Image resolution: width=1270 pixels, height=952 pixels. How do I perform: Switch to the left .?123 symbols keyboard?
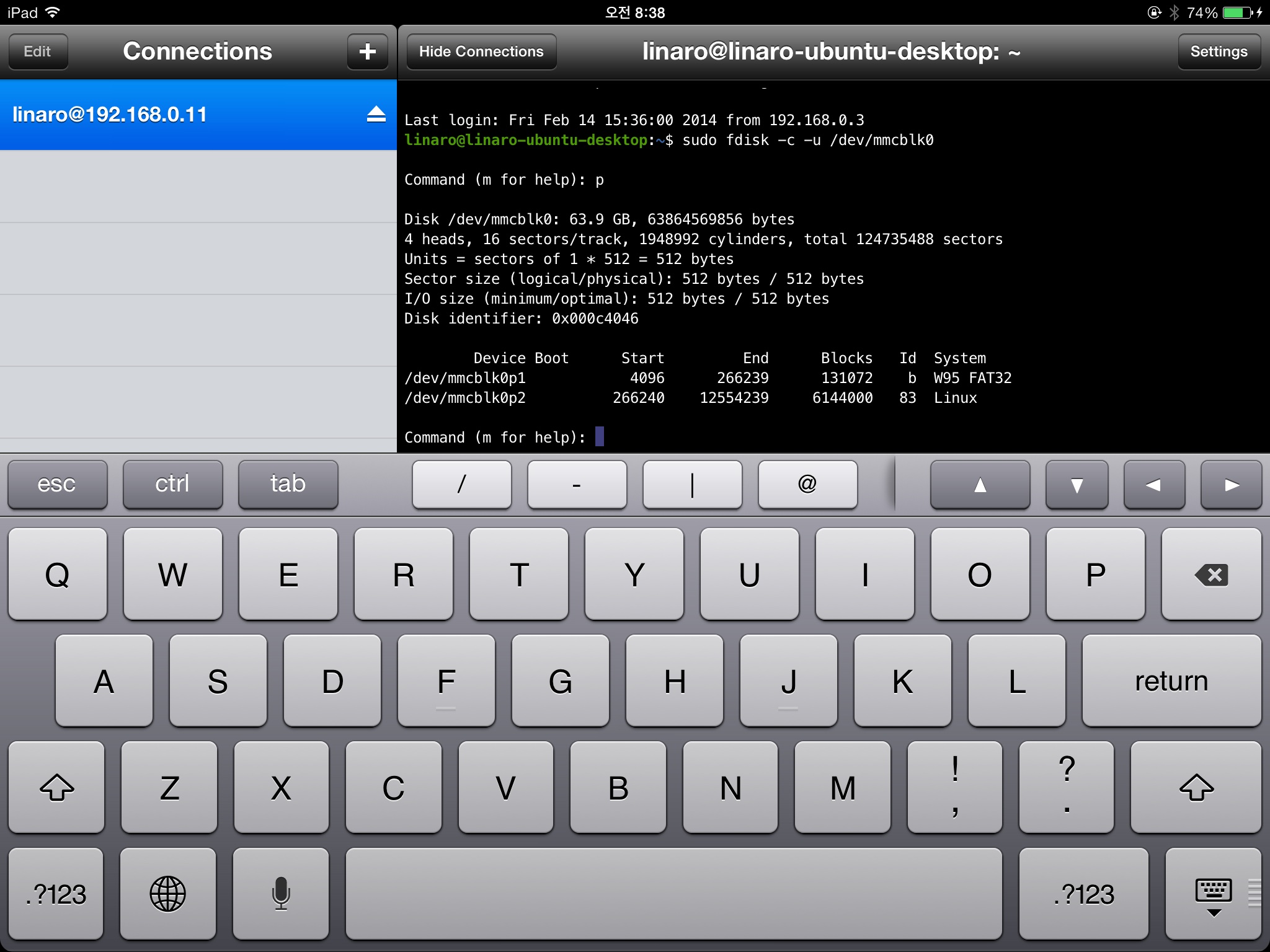pos(56,893)
